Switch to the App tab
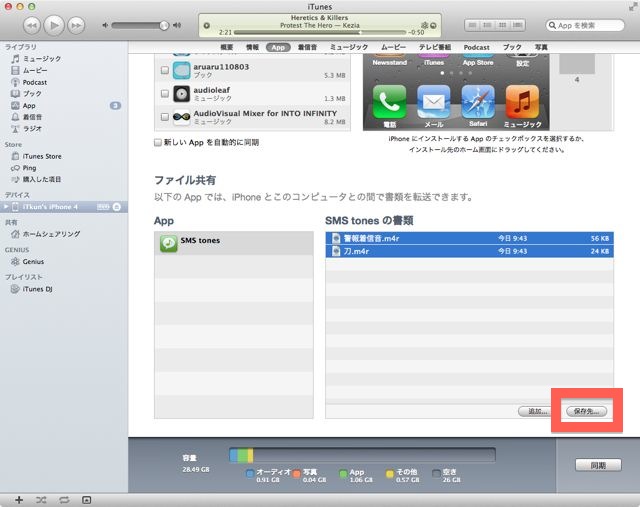 pos(278,47)
